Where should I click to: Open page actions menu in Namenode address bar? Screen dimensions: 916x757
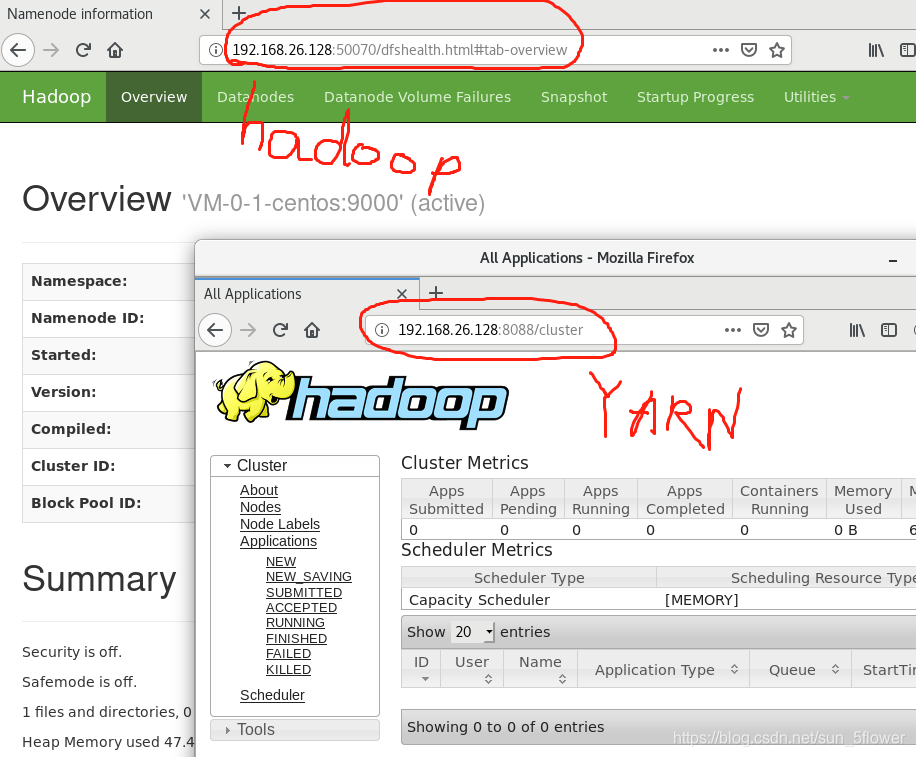pos(721,50)
